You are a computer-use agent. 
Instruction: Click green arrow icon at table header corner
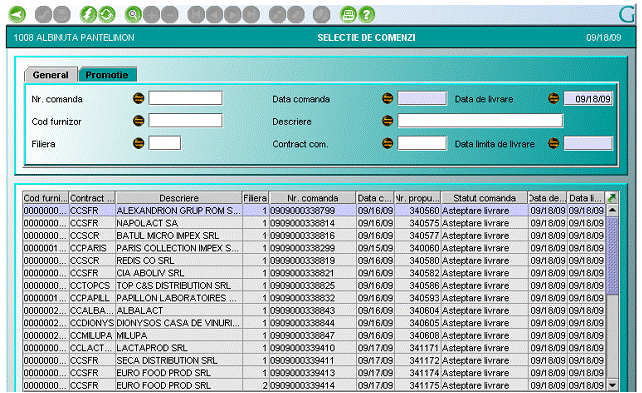(x=612, y=198)
